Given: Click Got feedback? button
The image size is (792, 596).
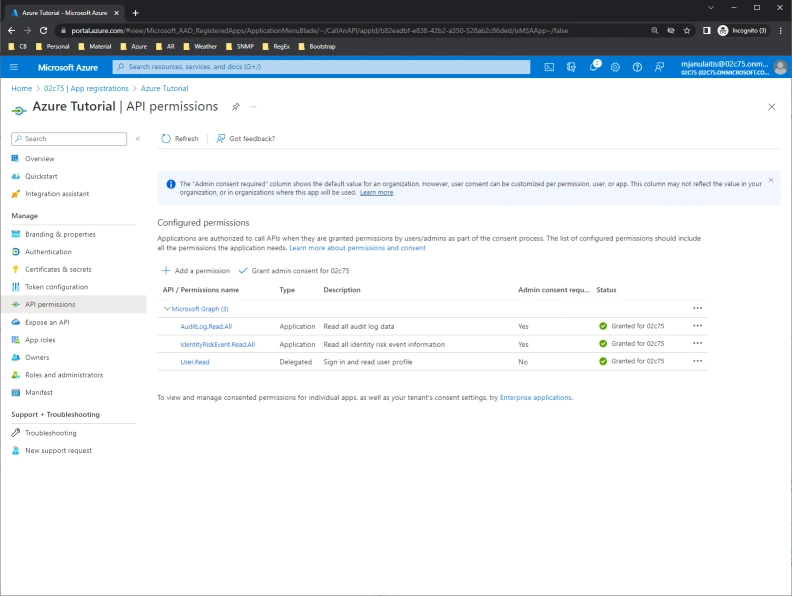Looking at the screenshot, I should coord(245,138).
